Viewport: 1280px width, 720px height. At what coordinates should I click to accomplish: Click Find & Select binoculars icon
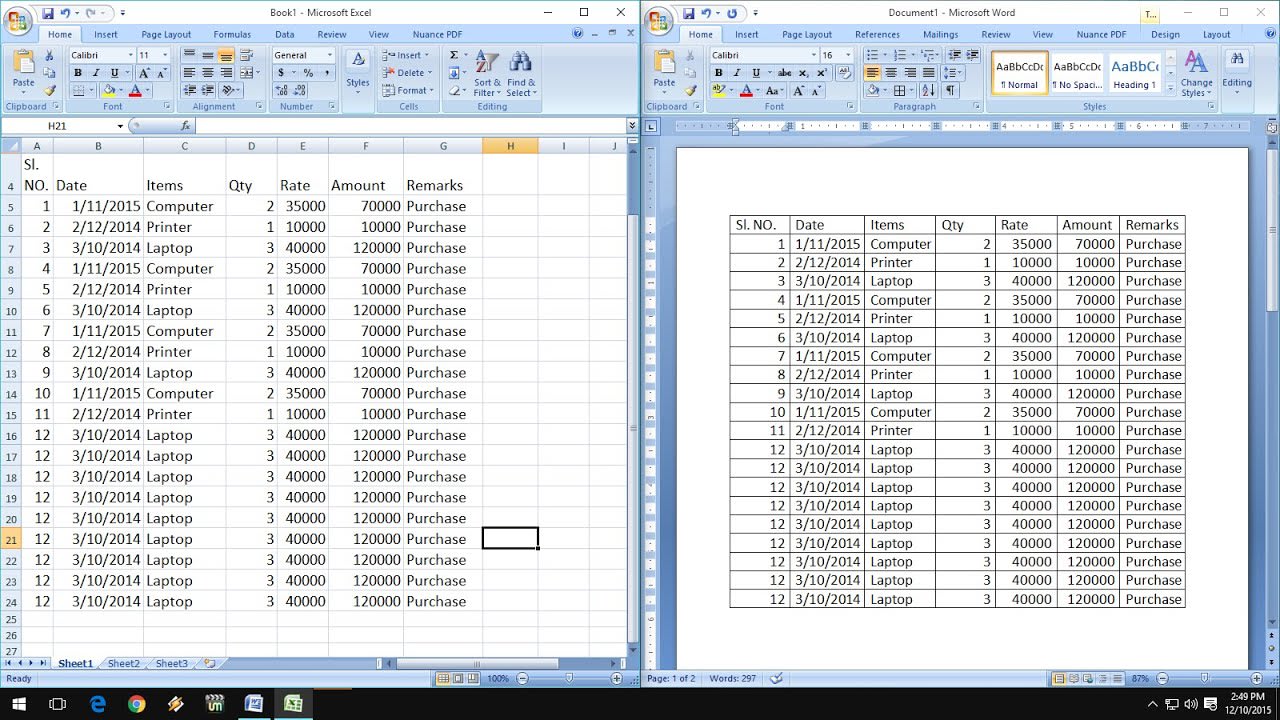tap(520, 62)
